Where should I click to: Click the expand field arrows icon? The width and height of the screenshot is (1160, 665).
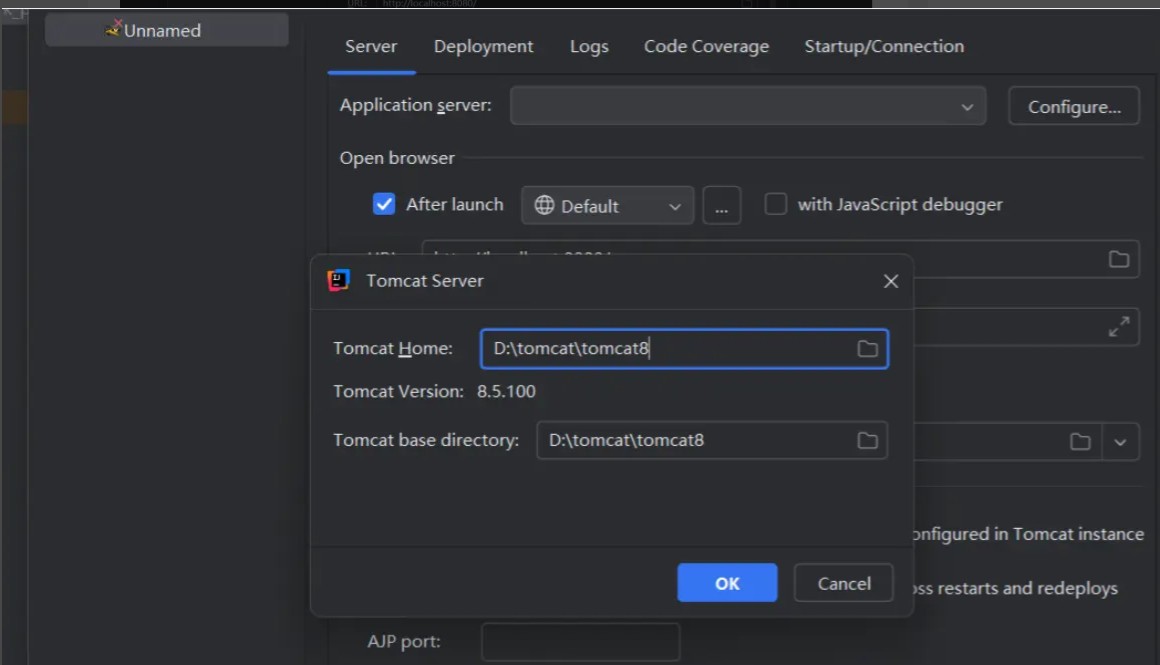pyautogui.click(x=1119, y=327)
